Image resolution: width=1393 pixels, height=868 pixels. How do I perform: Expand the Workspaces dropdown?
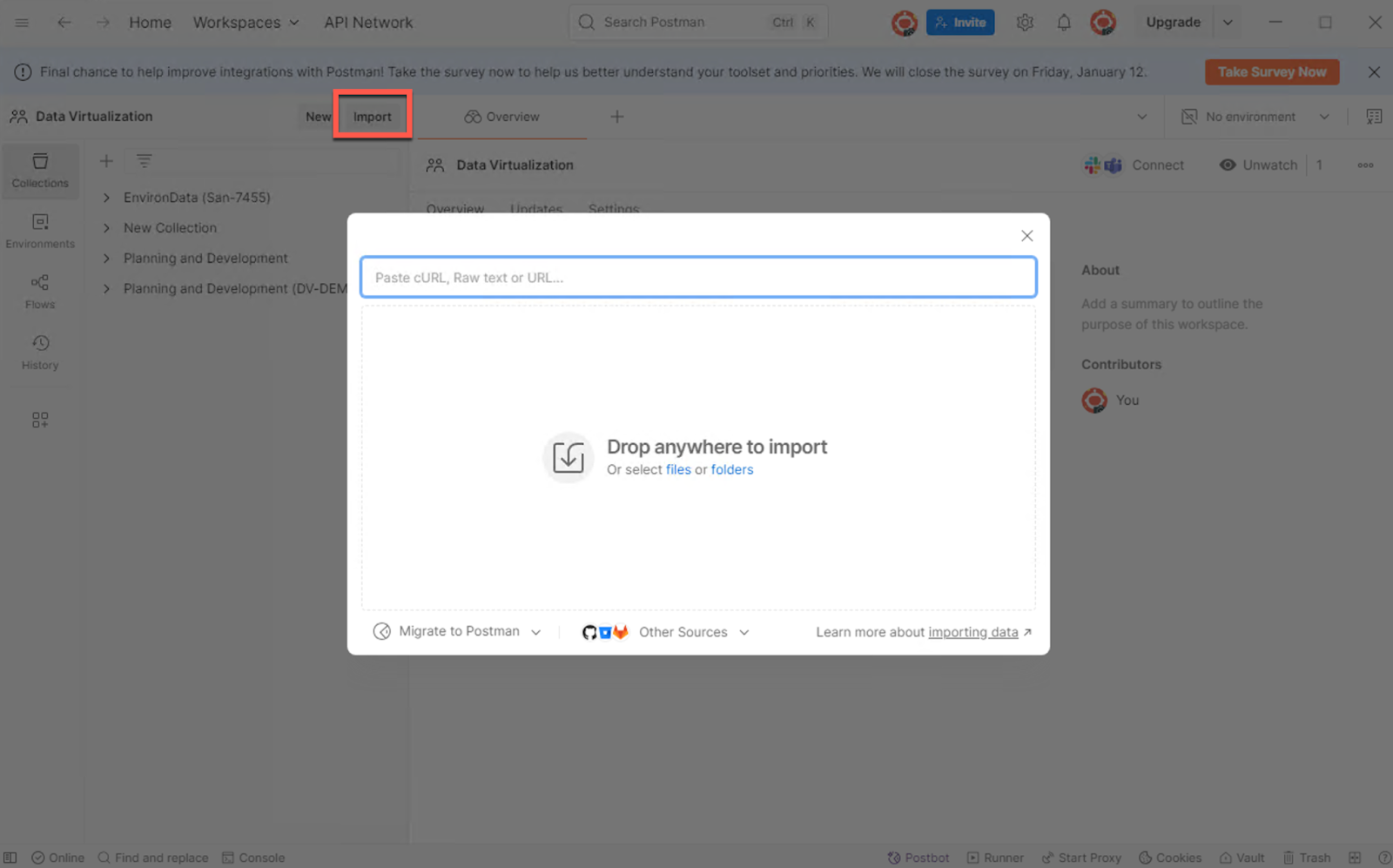(246, 23)
